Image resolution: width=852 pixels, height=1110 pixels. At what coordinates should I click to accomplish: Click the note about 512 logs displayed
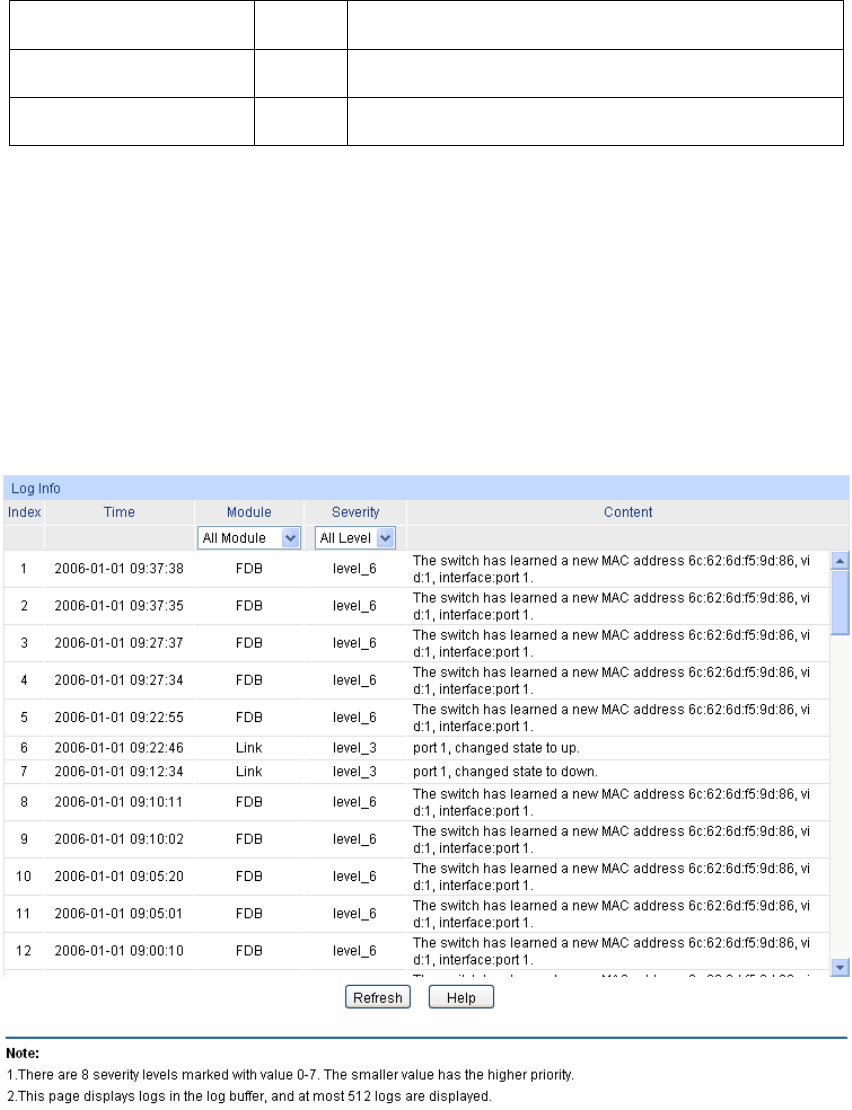click(x=248, y=1096)
